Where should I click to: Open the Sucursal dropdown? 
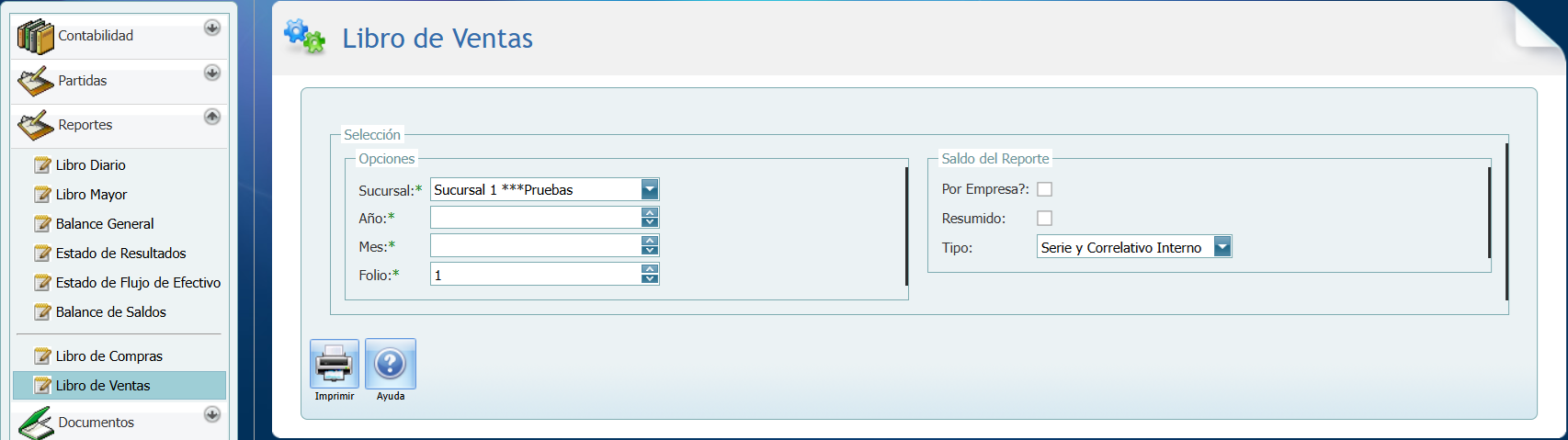coord(650,190)
